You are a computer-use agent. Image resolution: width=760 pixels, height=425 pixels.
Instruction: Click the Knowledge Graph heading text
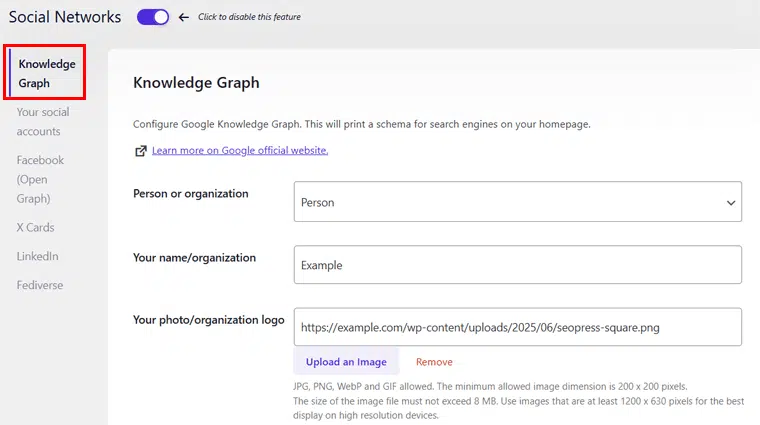tap(196, 83)
